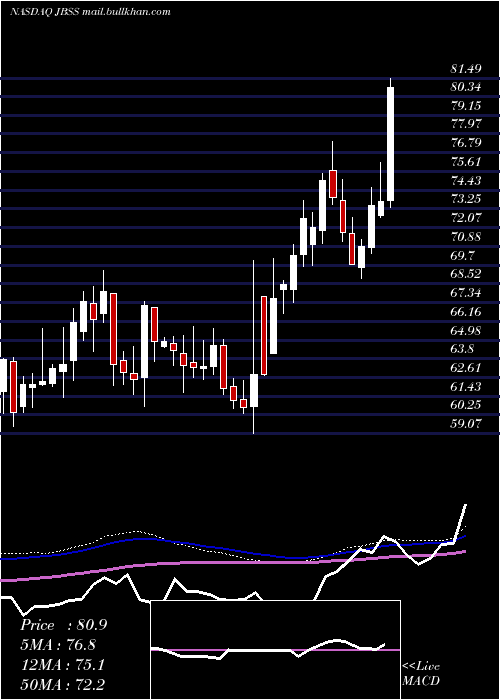Select the 61.43 price axis label
Image resolution: width=500 pixels, height=700 pixels.
pyautogui.click(x=466, y=386)
